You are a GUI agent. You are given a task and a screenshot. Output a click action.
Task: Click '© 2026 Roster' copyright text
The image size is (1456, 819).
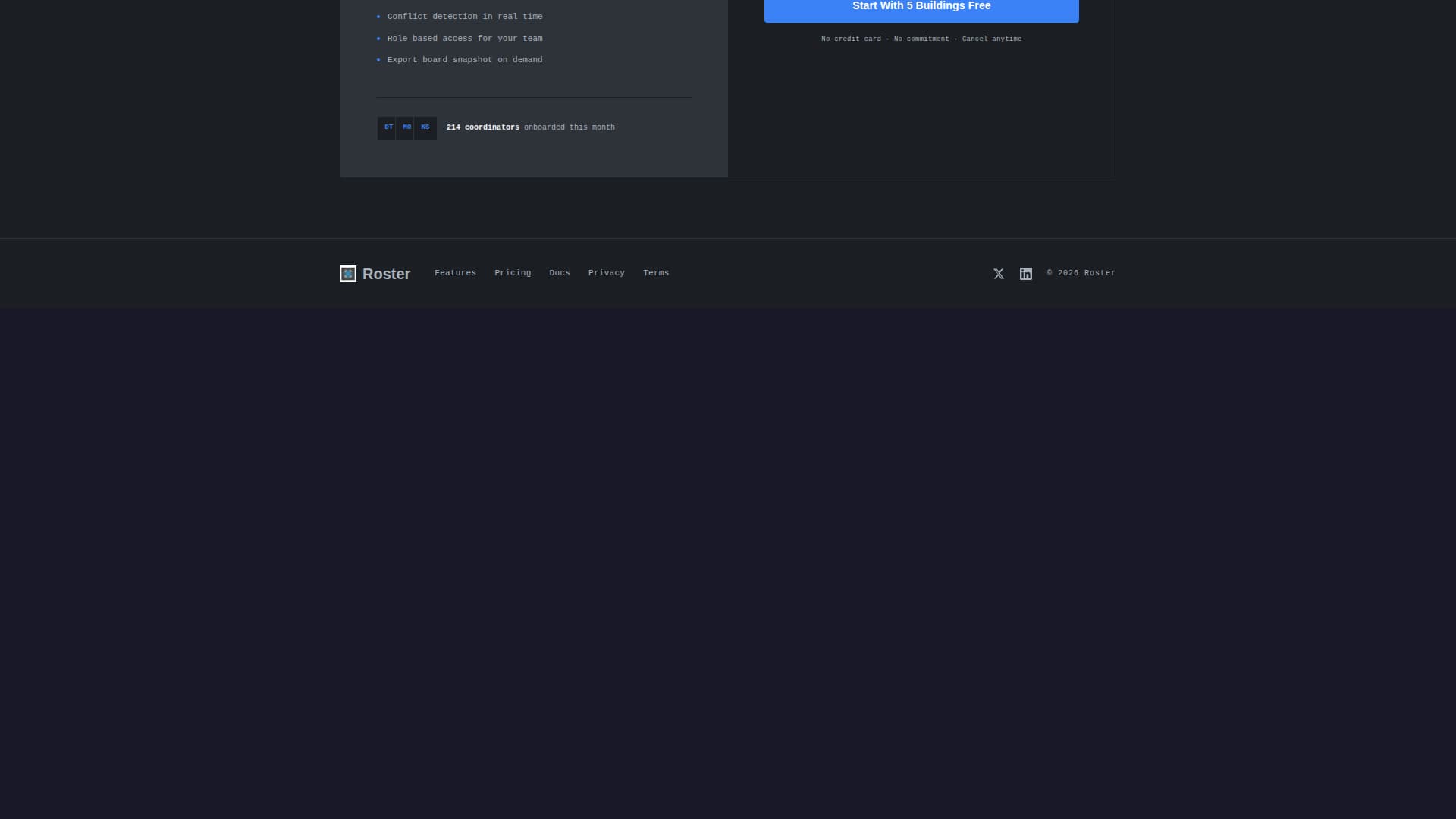click(x=1081, y=273)
